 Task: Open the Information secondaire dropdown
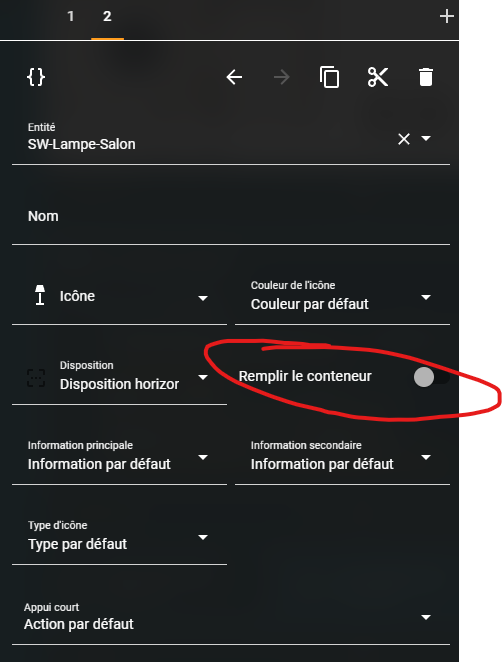coord(342,457)
